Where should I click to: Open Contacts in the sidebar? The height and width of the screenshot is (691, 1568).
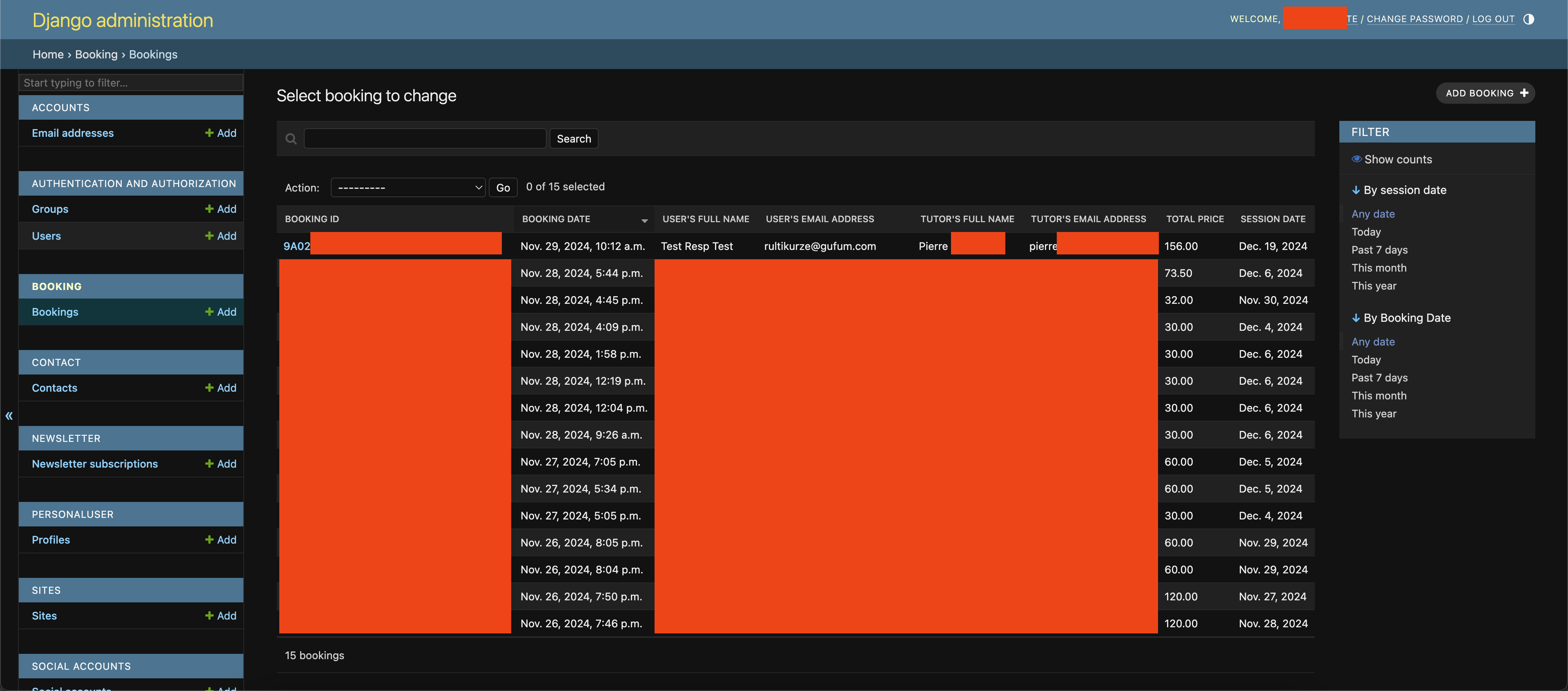point(54,388)
